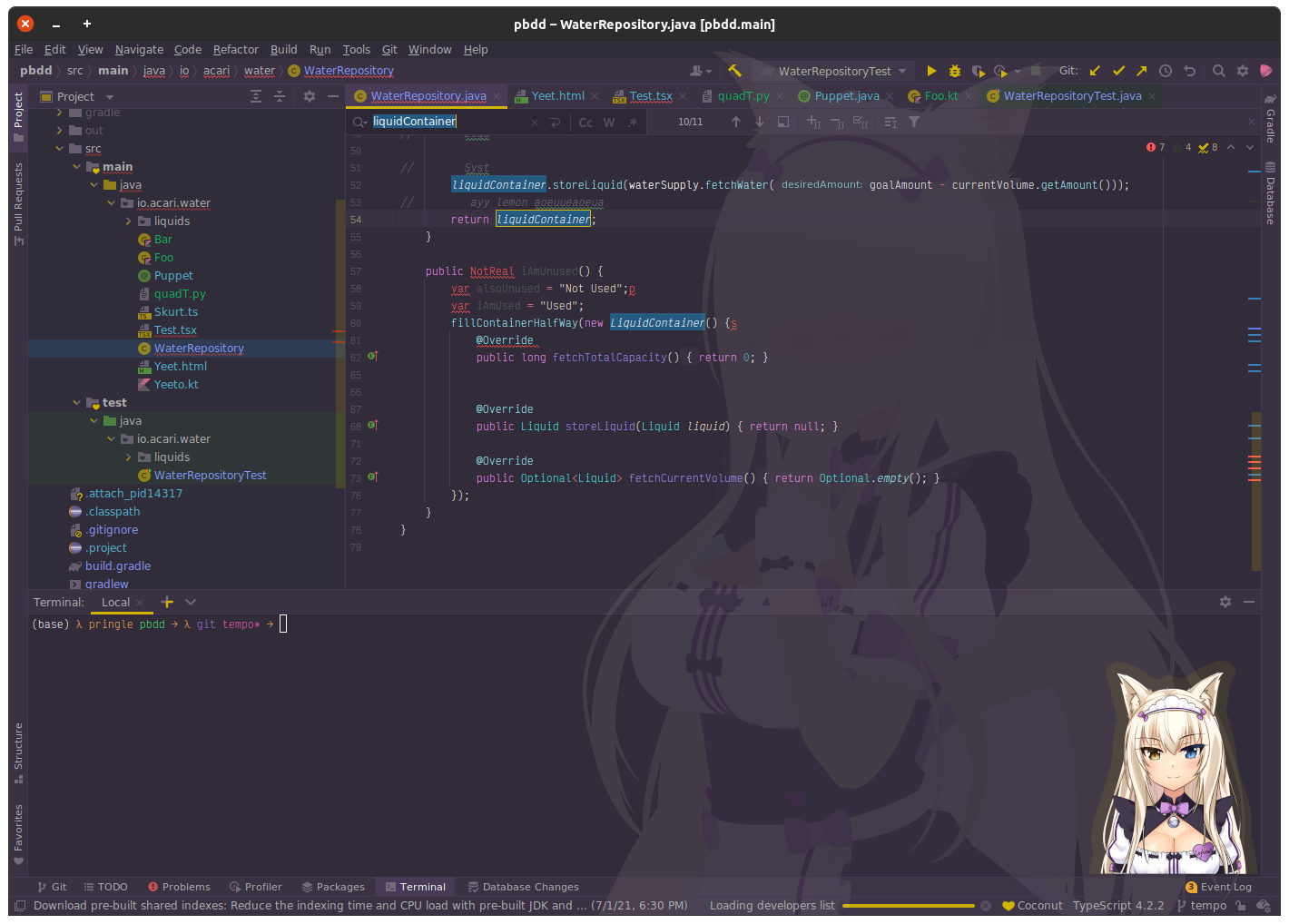1289x924 pixels.
Task: Toggle case-sensitive search with Cc
Action: 585,122
